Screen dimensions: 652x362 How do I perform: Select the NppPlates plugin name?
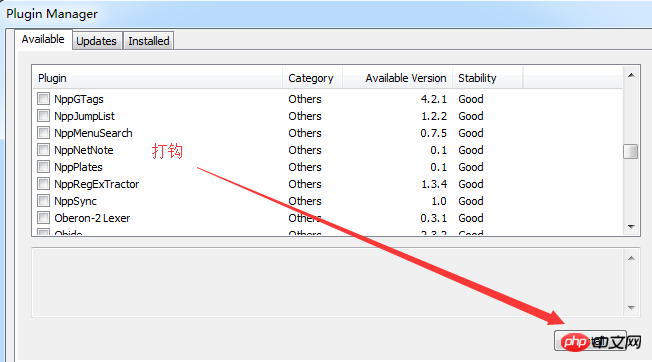[x=78, y=167]
